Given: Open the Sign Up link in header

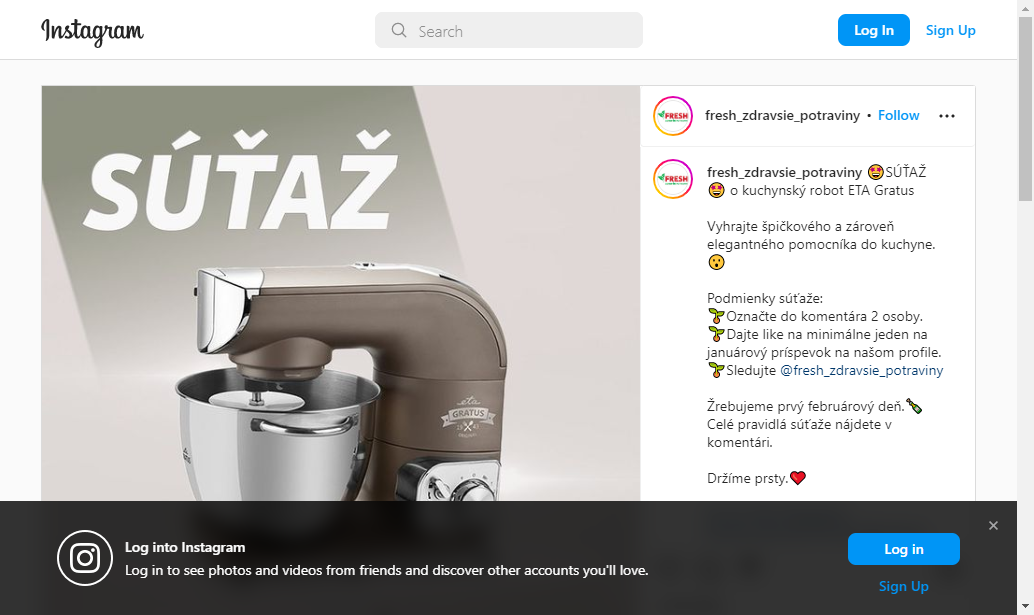Looking at the screenshot, I should (950, 30).
